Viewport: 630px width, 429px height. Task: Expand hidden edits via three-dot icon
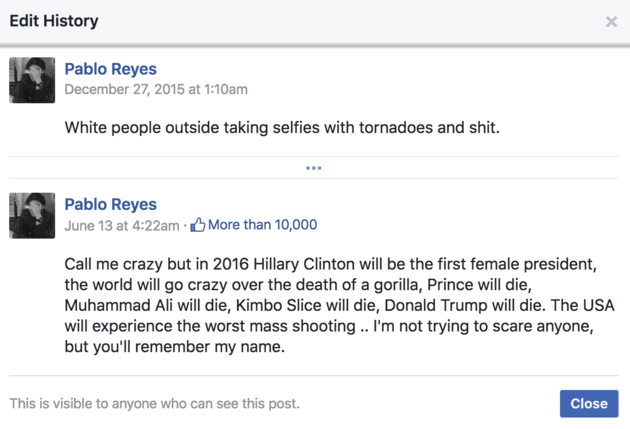tap(313, 168)
